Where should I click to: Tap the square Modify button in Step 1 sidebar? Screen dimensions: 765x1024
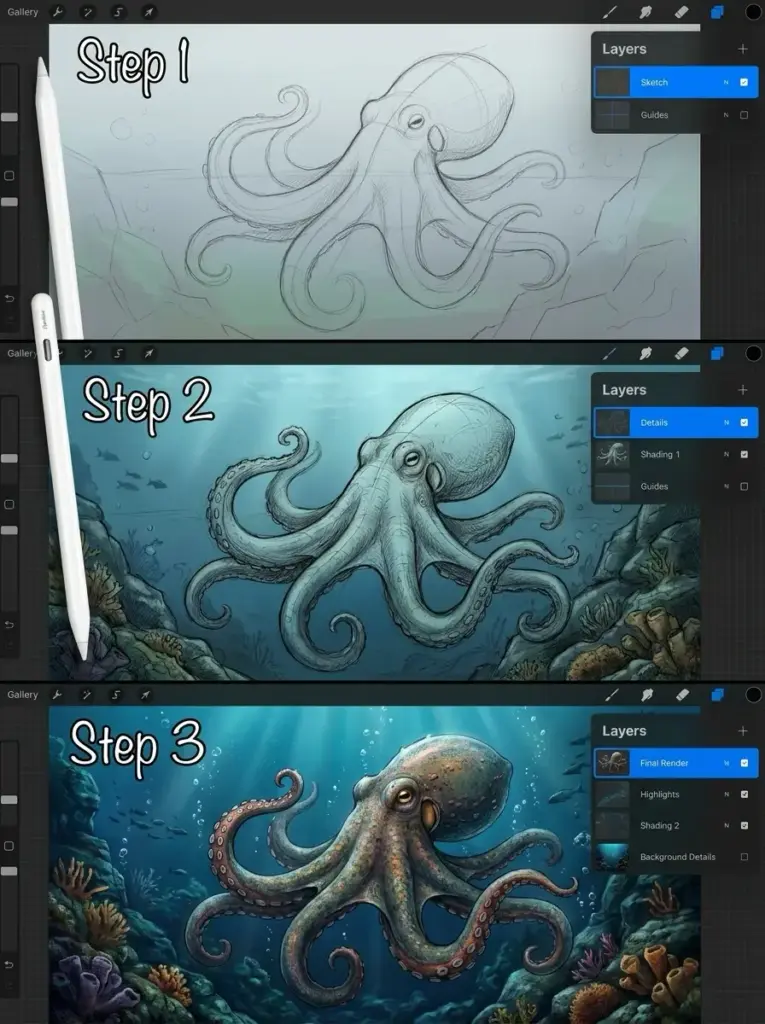pos(9,176)
